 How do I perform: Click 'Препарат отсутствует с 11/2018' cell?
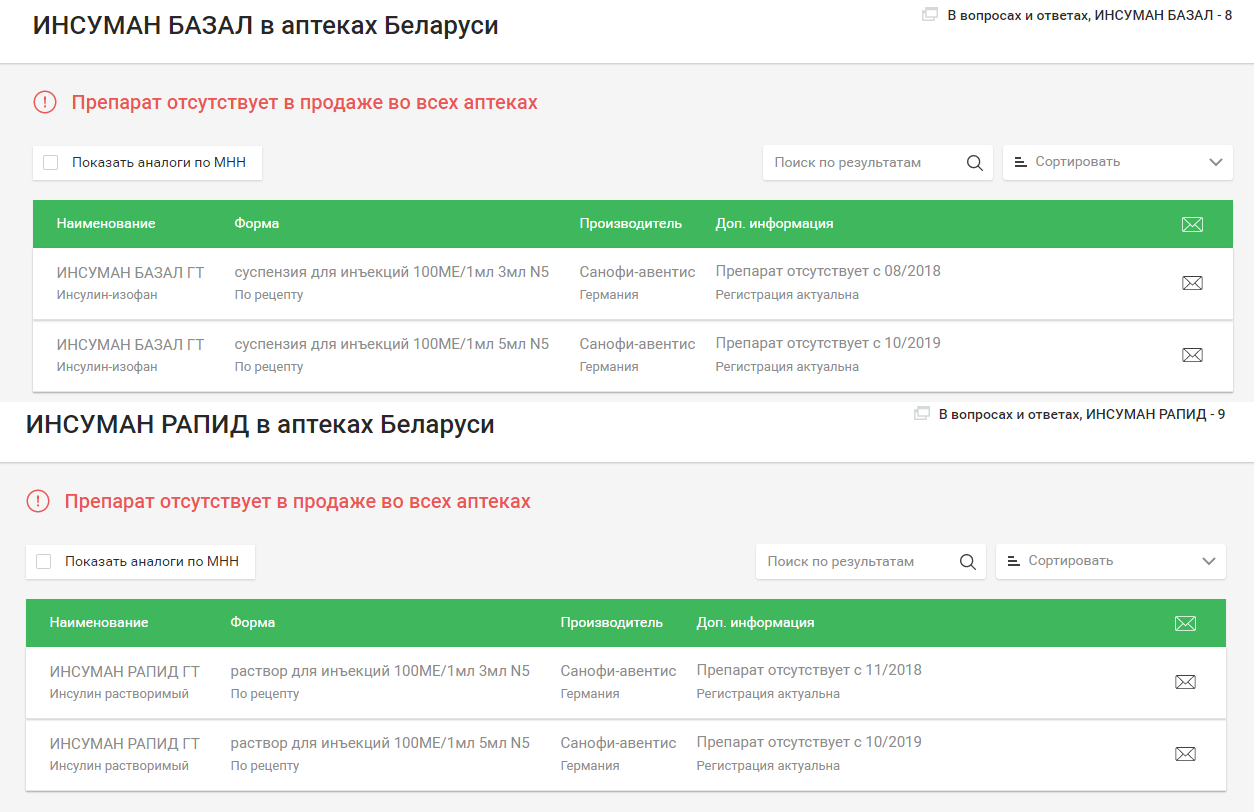[809, 670]
